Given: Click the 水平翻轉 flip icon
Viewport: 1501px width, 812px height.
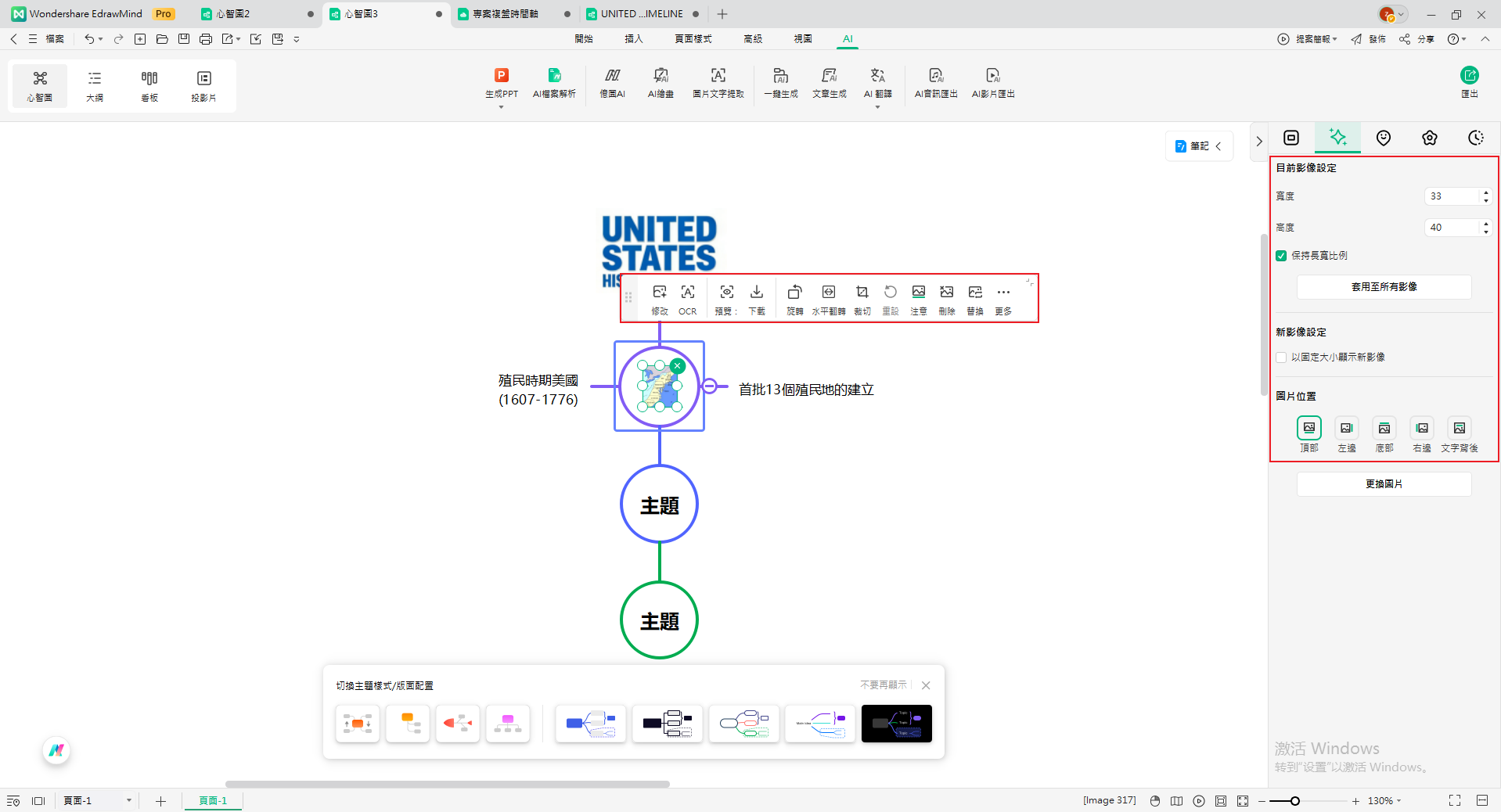Looking at the screenshot, I should click(828, 299).
